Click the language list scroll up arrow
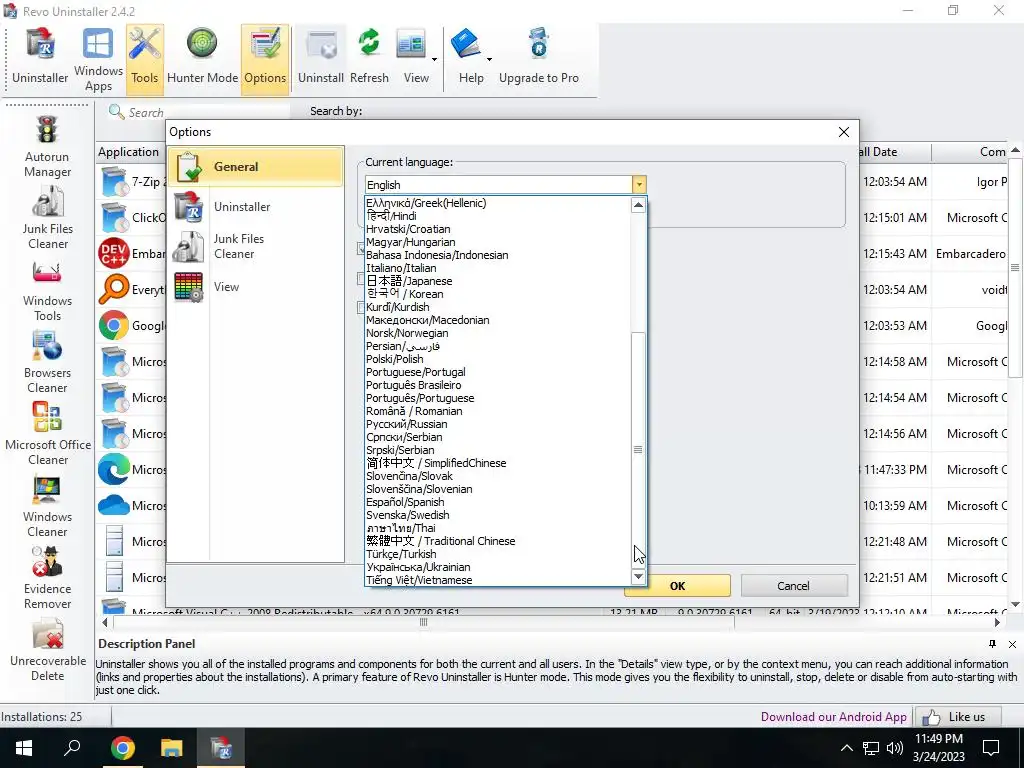Screen dimensions: 1024x768 pyautogui.click(x=638, y=205)
